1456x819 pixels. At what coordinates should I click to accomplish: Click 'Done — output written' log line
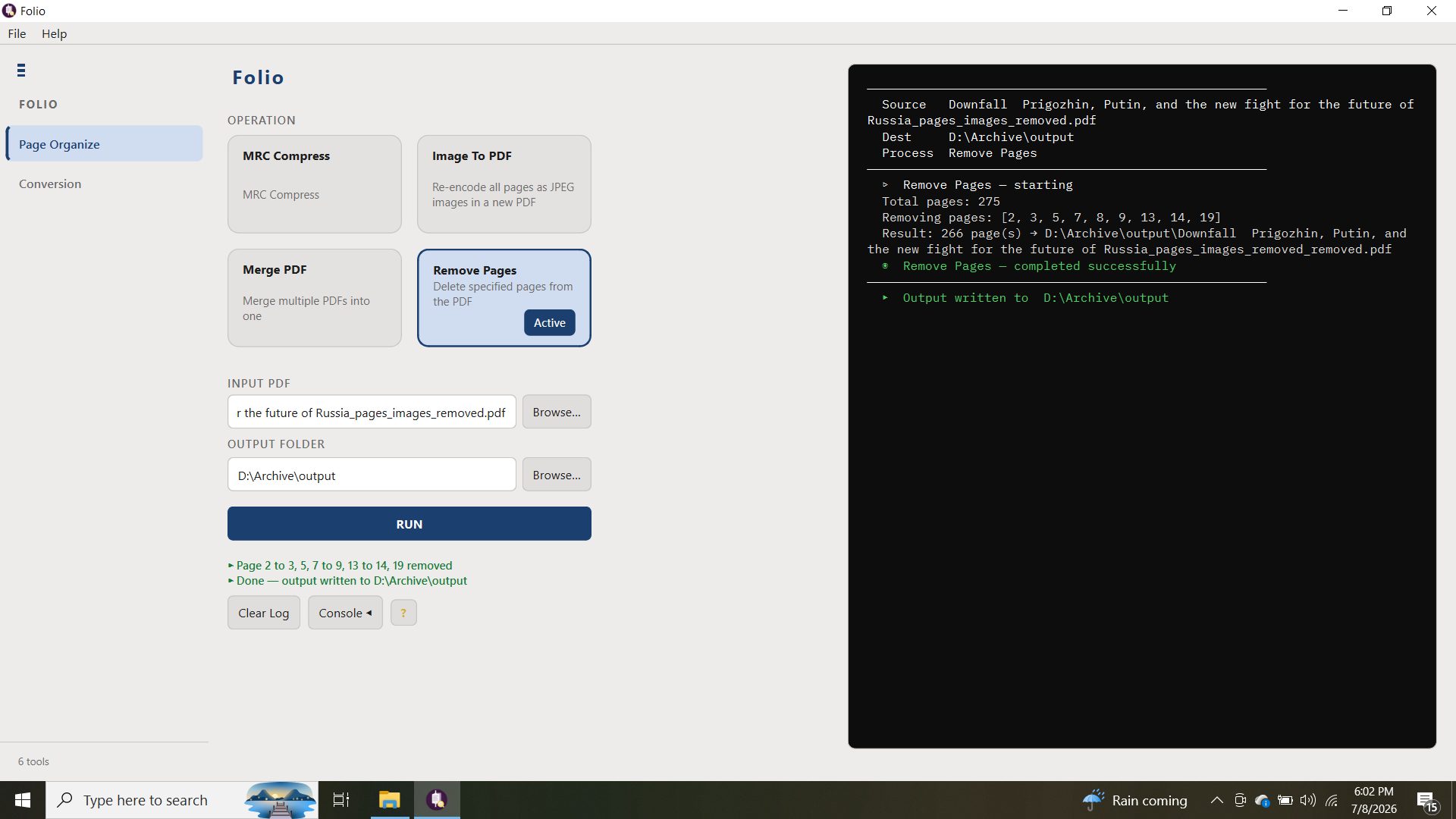pyautogui.click(x=347, y=581)
